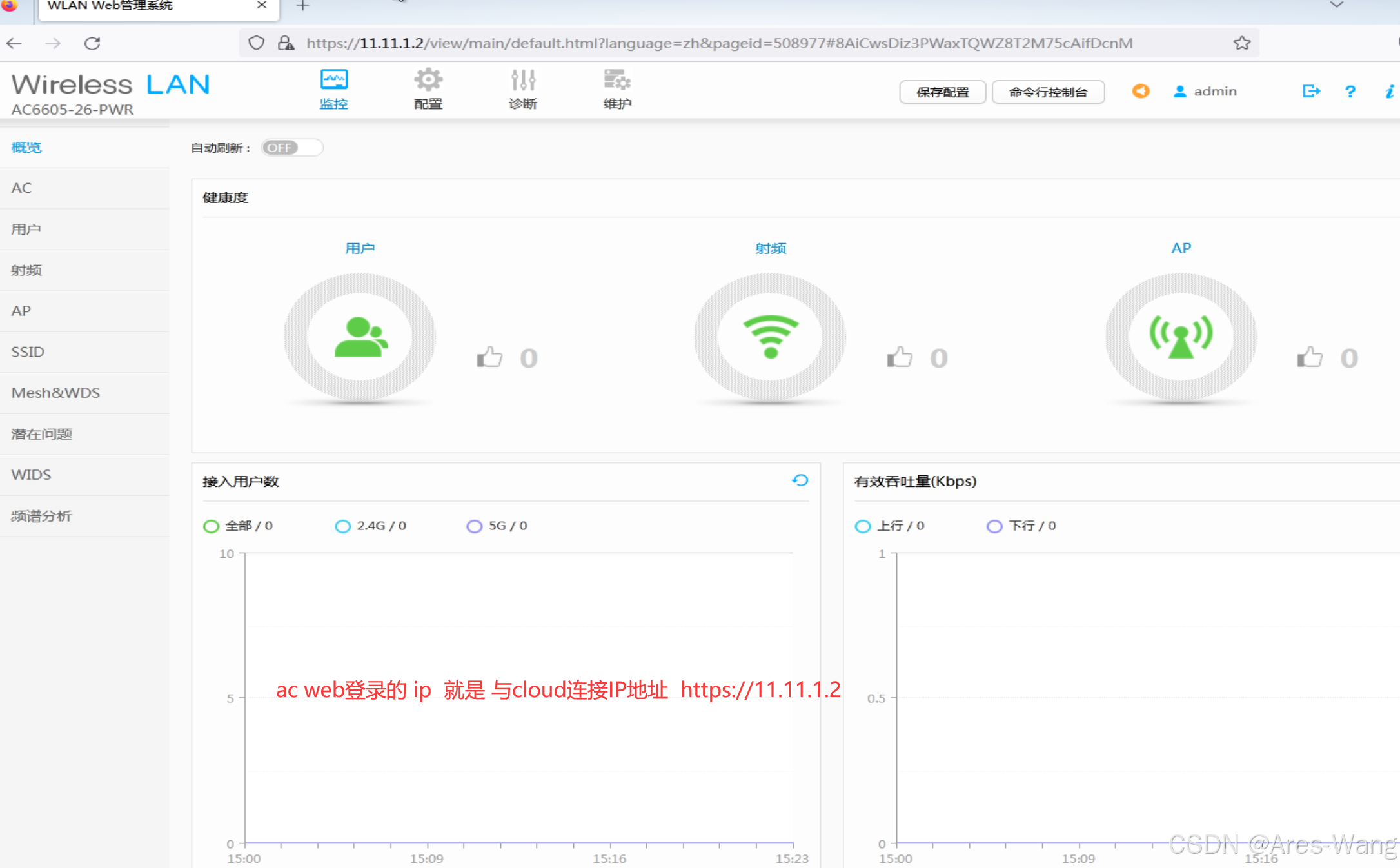Click the 保存配置 button
Screen dimensions: 1400x868
click(x=942, y=92)
